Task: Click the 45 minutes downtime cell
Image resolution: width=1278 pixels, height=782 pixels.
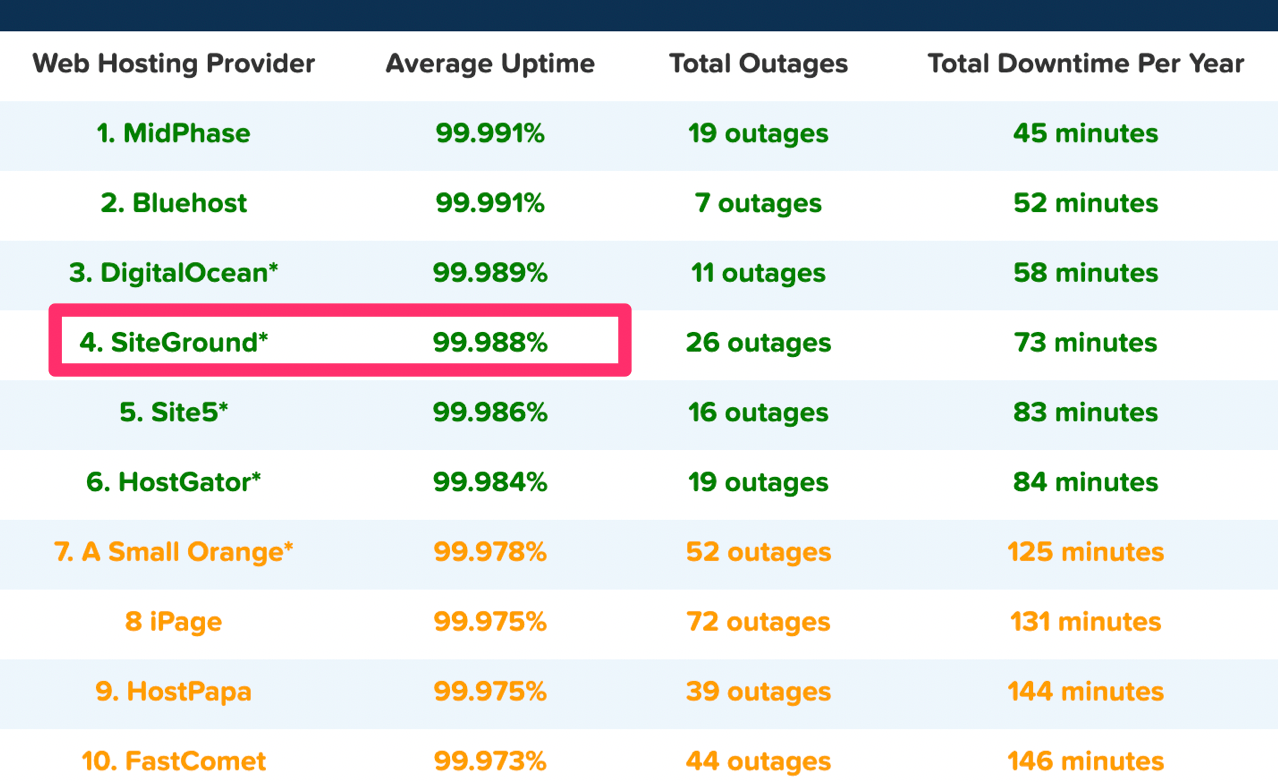Action: 1086,134
